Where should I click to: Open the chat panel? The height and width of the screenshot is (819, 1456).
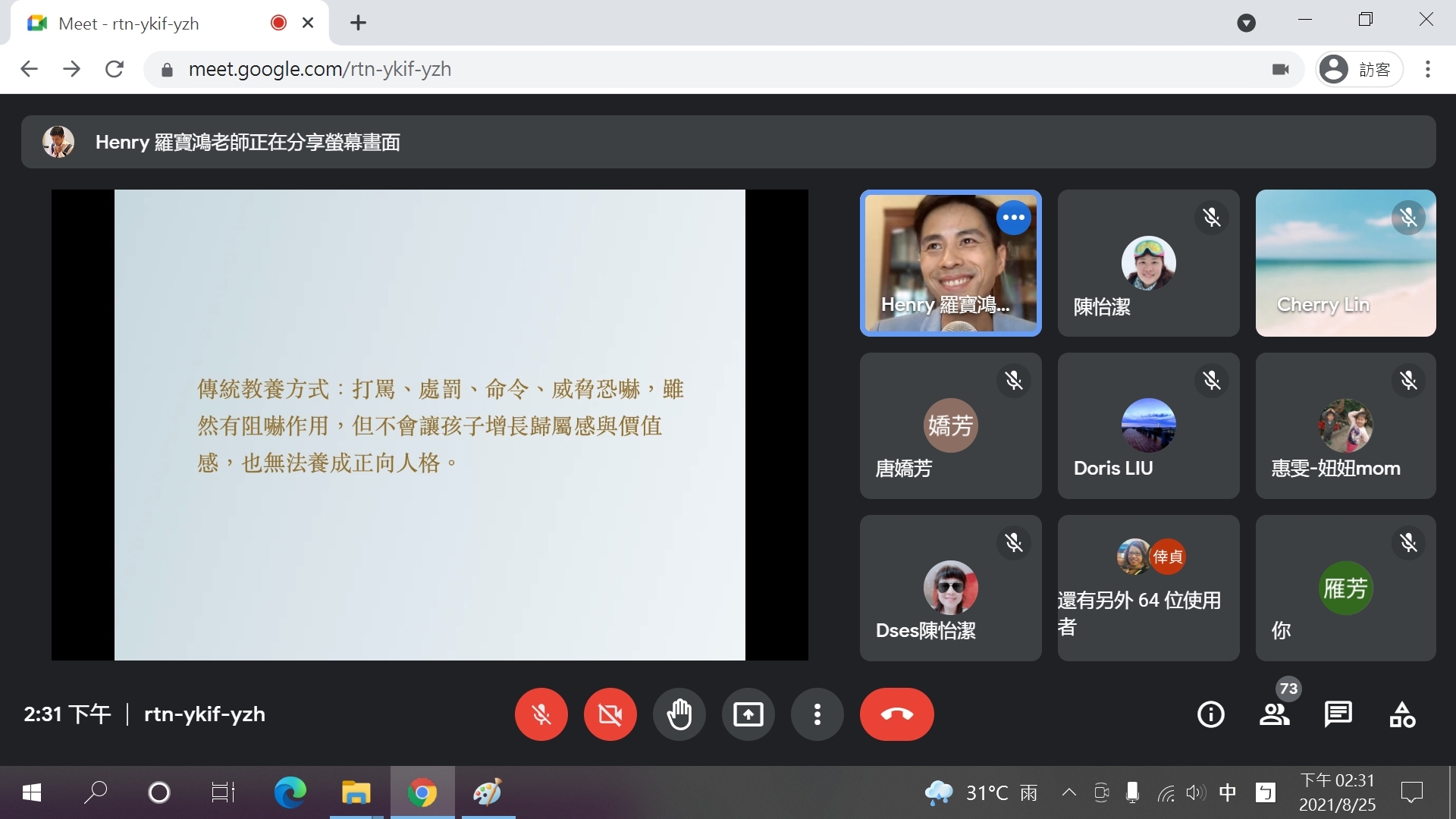(x=1338, y=714)
